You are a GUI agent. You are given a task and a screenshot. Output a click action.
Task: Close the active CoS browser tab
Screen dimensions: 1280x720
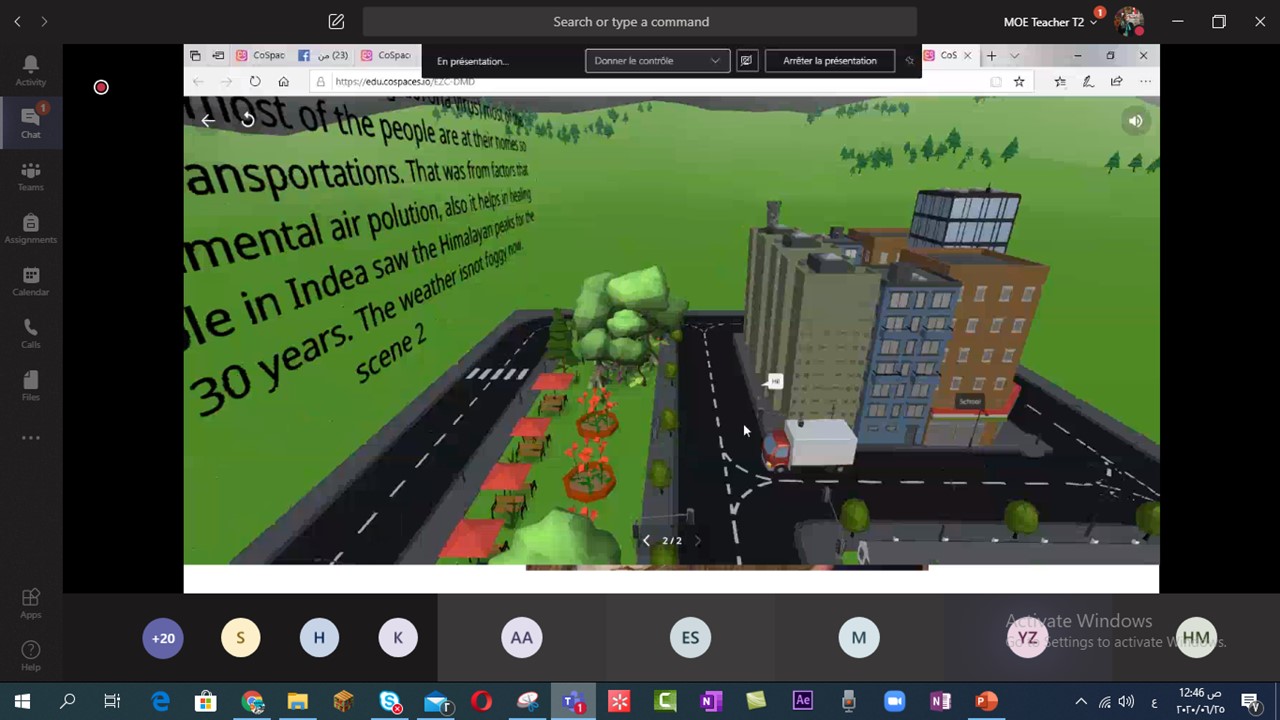click(967, 56)
